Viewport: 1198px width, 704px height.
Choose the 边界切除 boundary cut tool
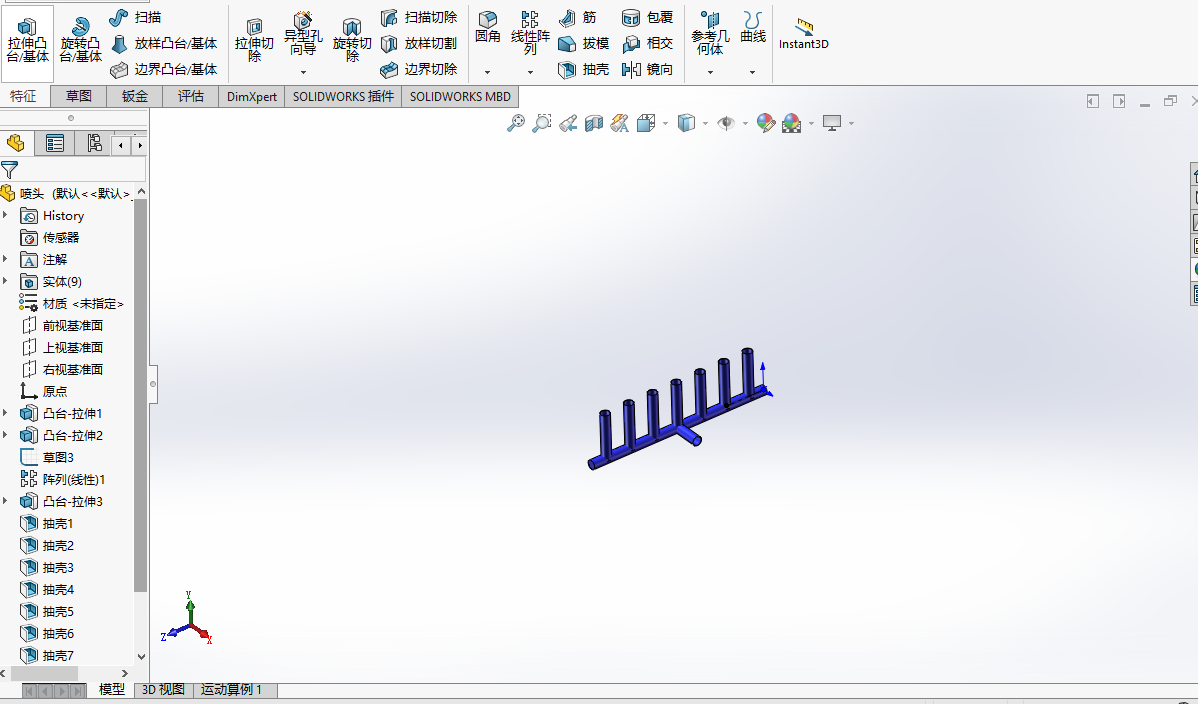tap(419, 70)
